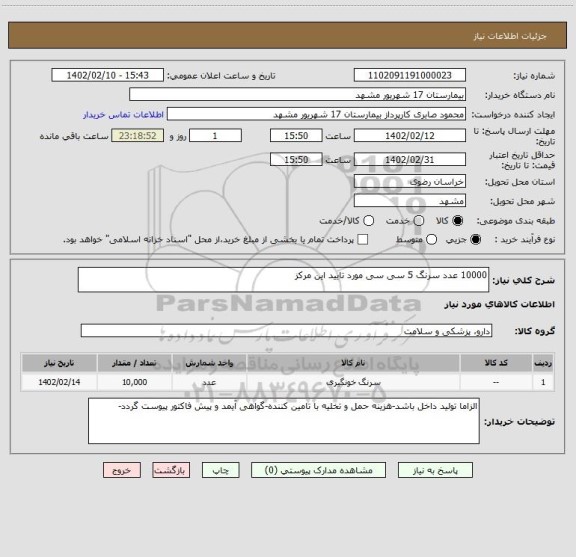Click the شماره نیاز field 1102091191000023

410,75
